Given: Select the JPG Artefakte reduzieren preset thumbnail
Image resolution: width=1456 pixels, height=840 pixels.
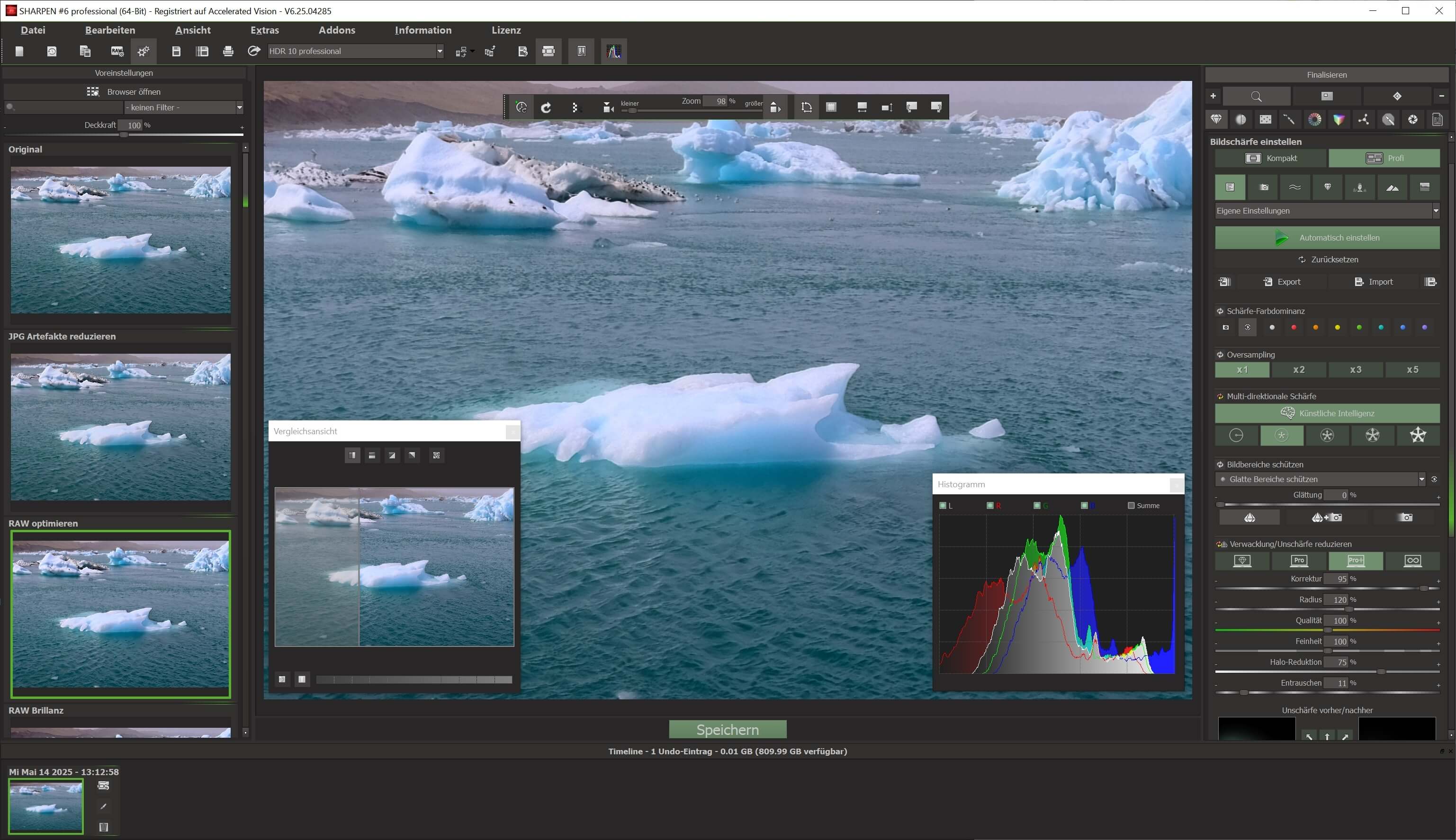Looking at the screenshot, I should pyautogui.click(x=121, y=426).
